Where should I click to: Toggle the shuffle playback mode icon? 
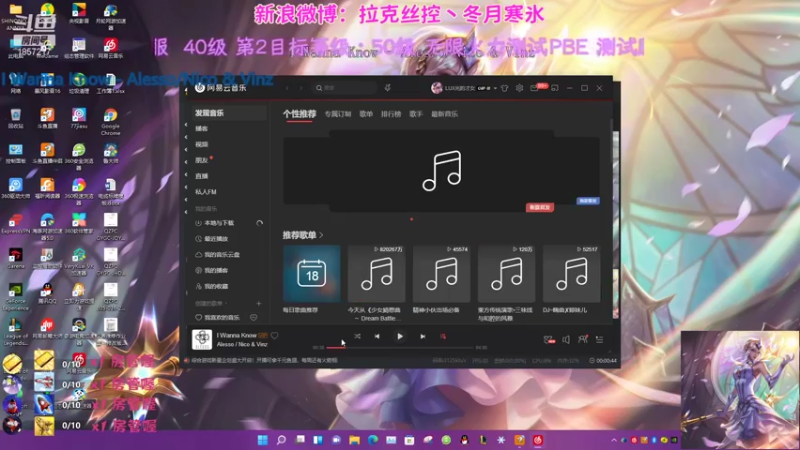pos(357,336)
